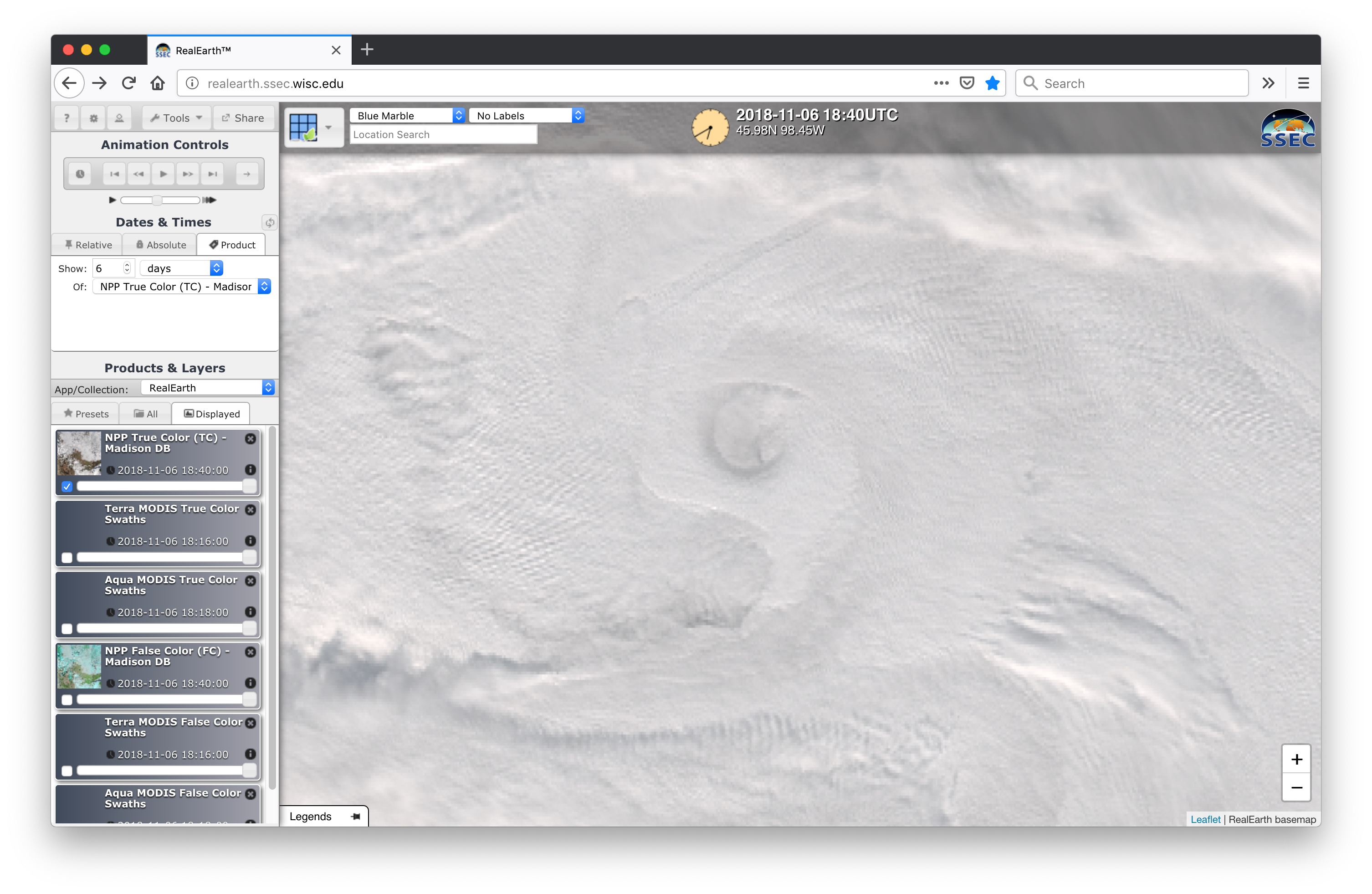The width and height of the screenshot is (1372, 894).
Task: Play the animation
Action: pos(163,174)
